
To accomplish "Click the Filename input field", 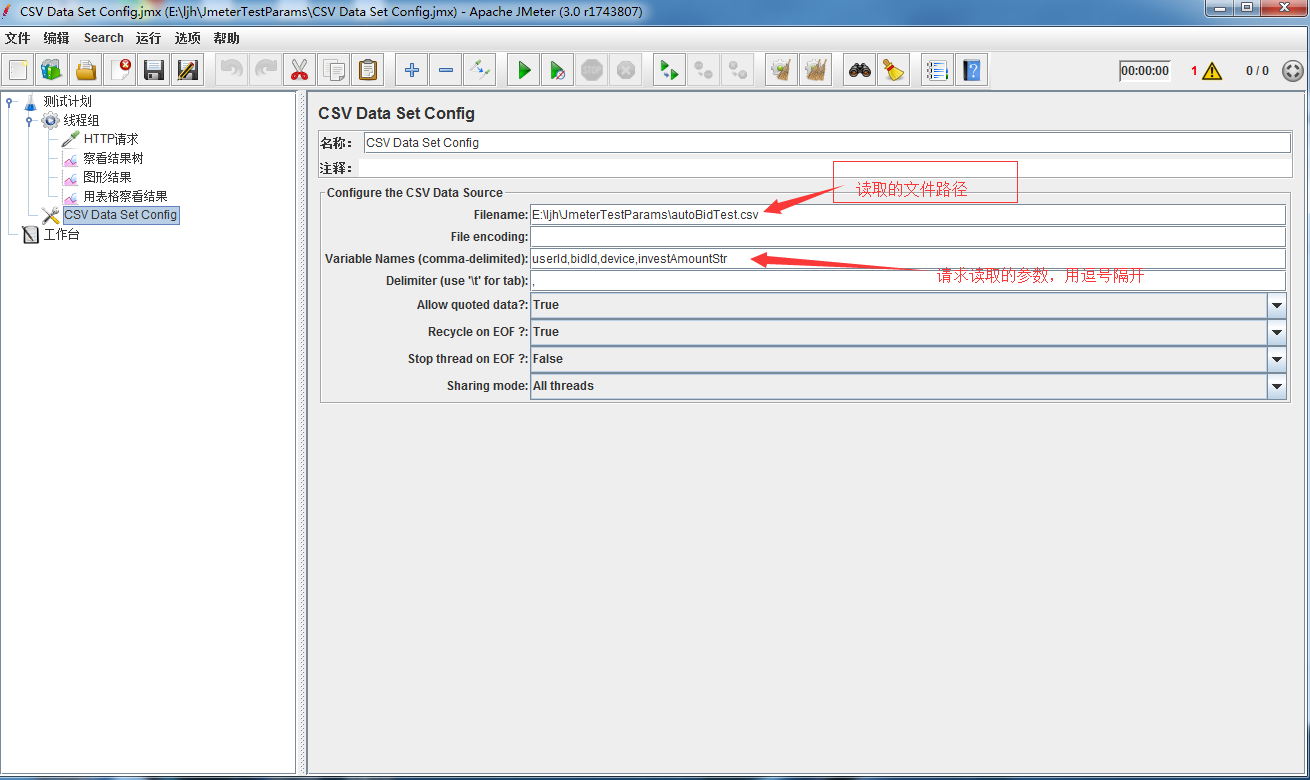I will pos(908,215).
